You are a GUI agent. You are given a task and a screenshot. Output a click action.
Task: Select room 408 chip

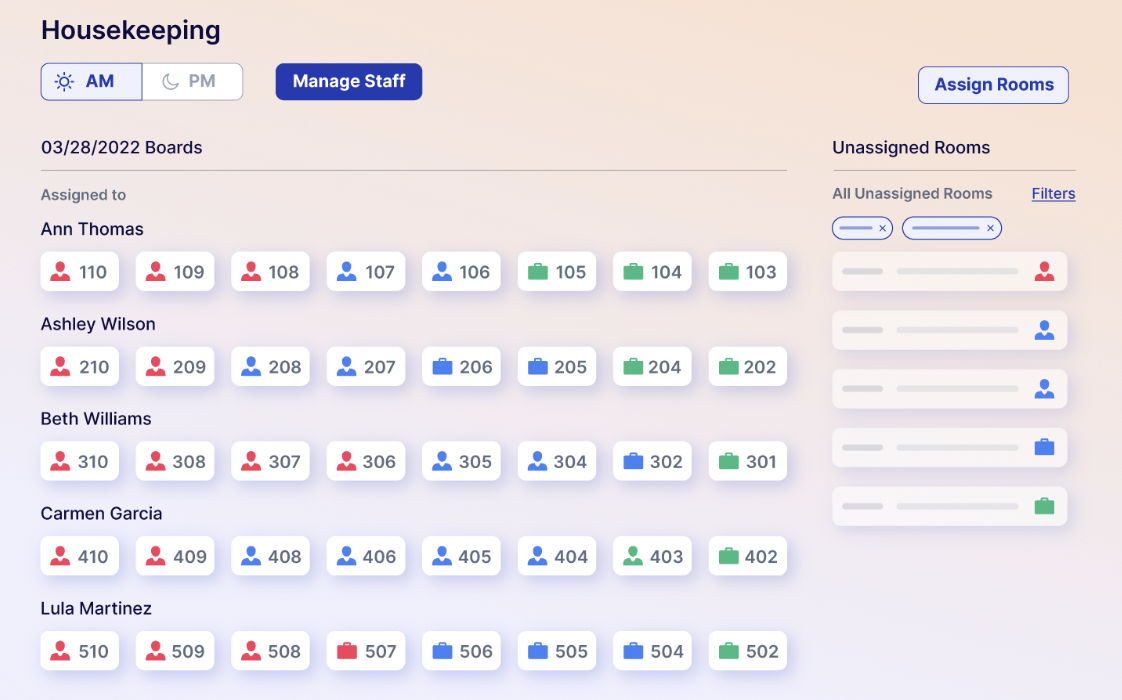[x=270, y=556]
